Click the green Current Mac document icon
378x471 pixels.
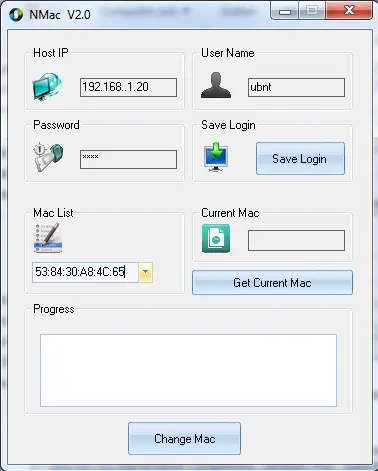click(x=216, y=238)
